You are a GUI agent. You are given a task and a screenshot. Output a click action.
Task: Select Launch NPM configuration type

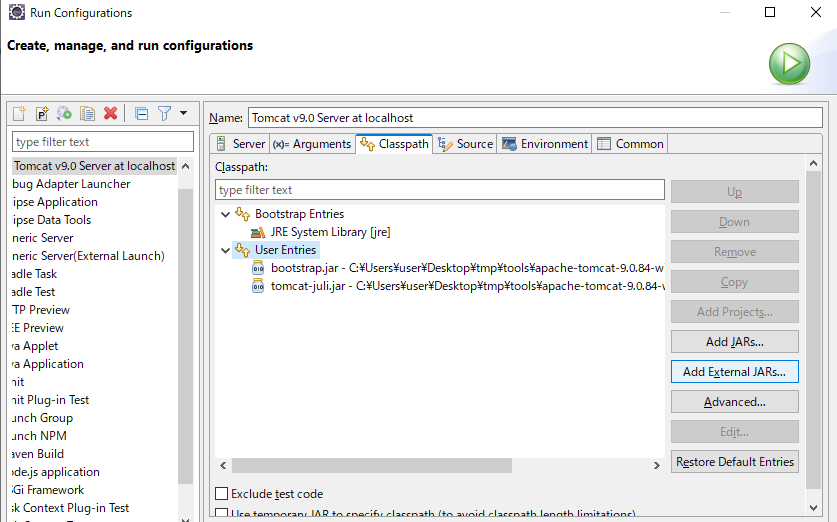(x=39, y=436)
